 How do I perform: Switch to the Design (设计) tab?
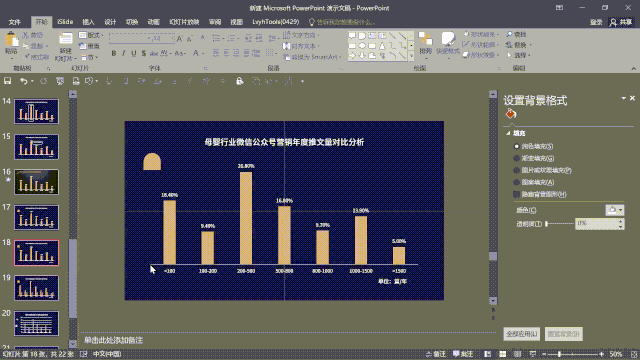(x=110, y=22)
